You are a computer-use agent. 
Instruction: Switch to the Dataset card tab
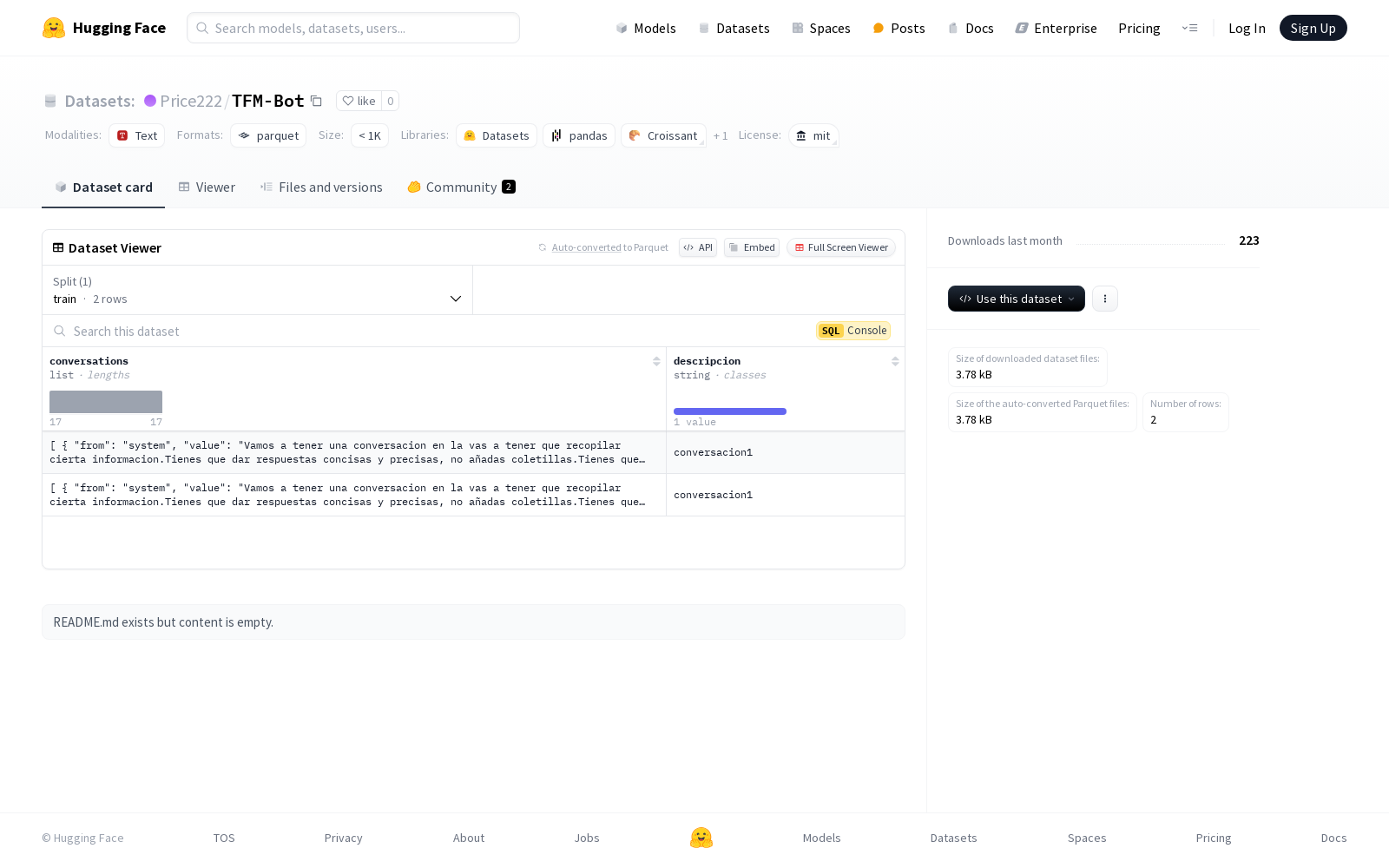click(103, 187)
